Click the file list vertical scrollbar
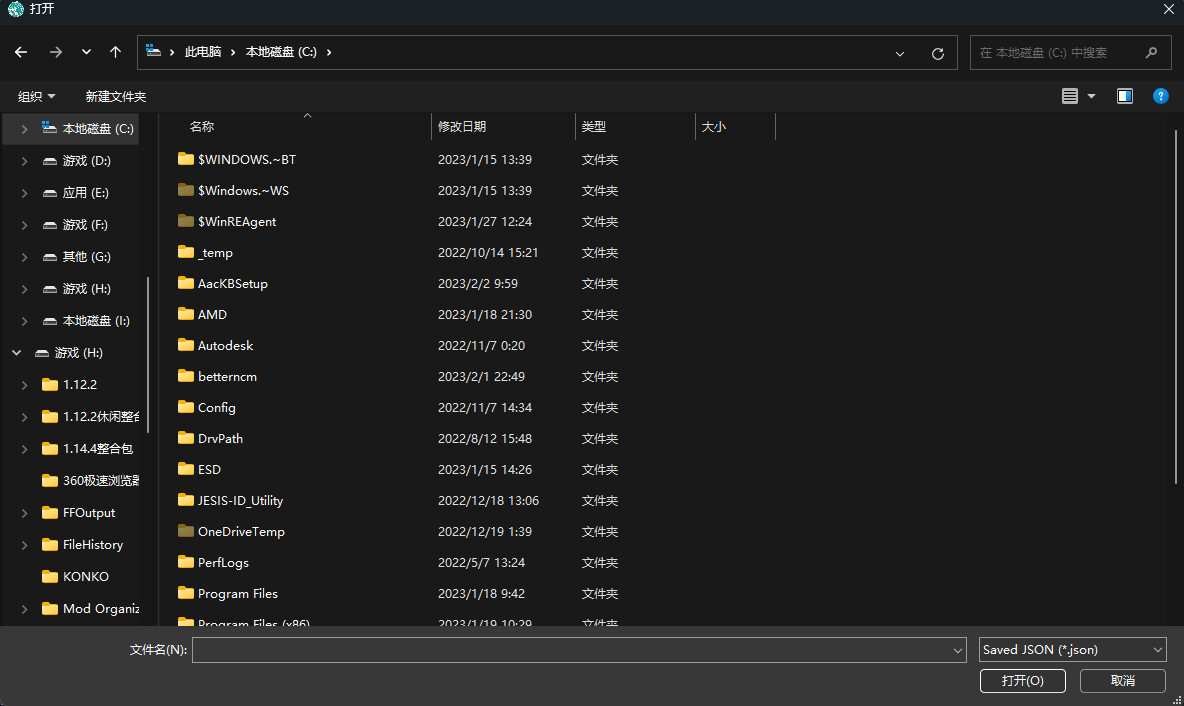This screenshot has width=1184, height=706. pos(1176,307)
